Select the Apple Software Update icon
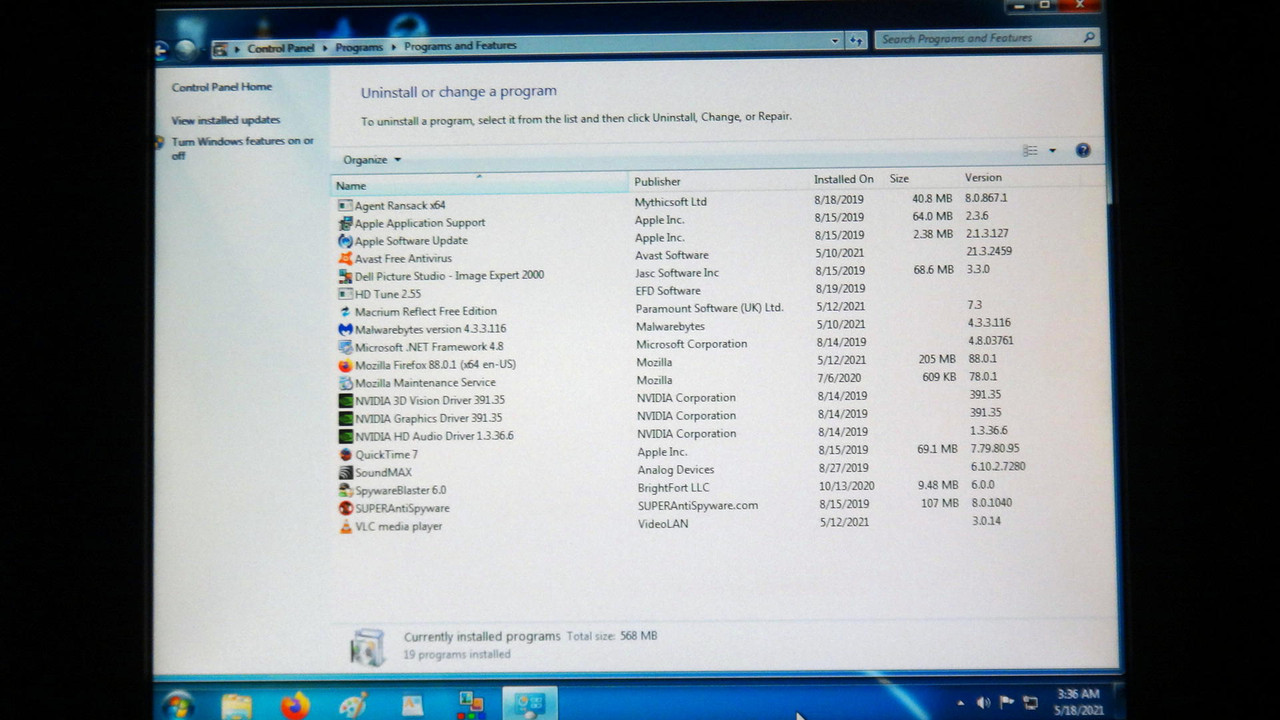The width and height of the screenshot is (1280, 720). 345,241
